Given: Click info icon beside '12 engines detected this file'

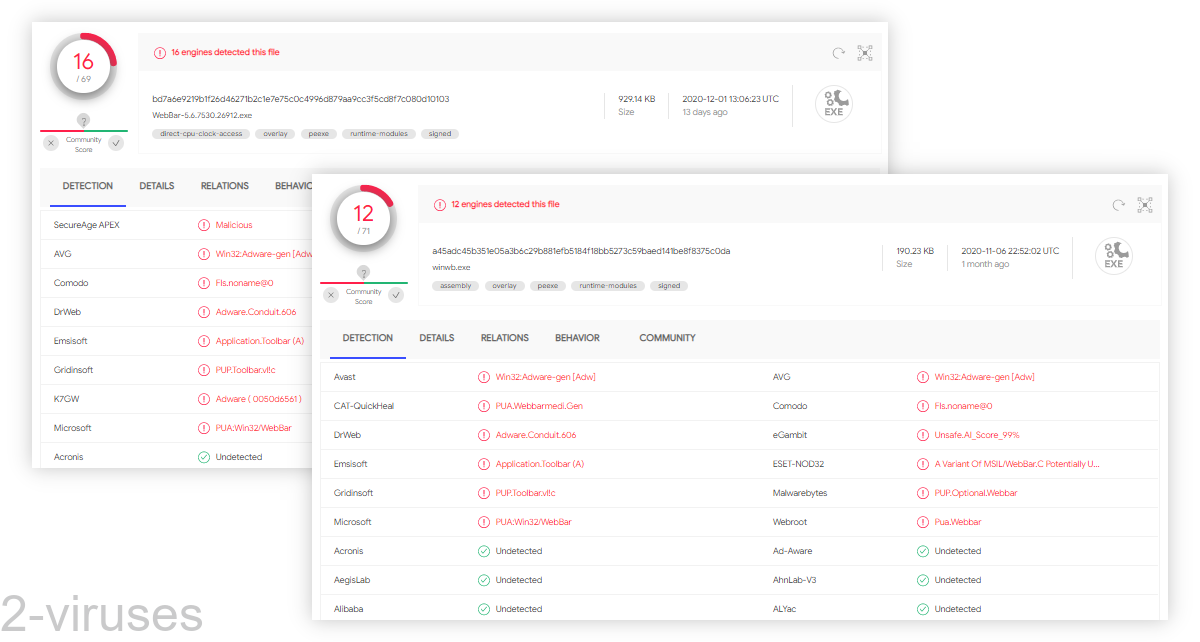Looking at the screenshot, I should click(440, 204).
